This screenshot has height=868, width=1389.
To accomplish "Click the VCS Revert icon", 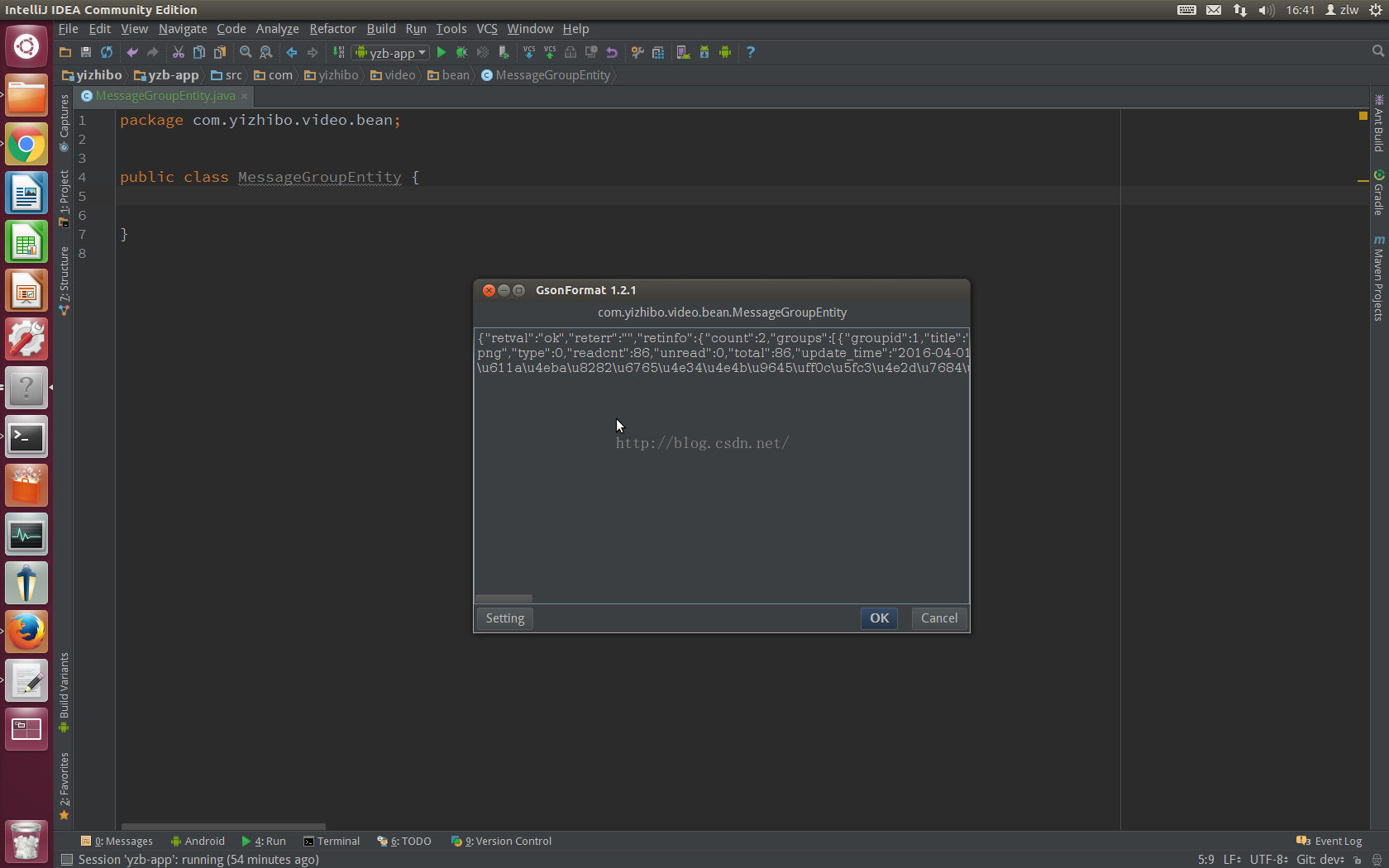I will 612,52.
